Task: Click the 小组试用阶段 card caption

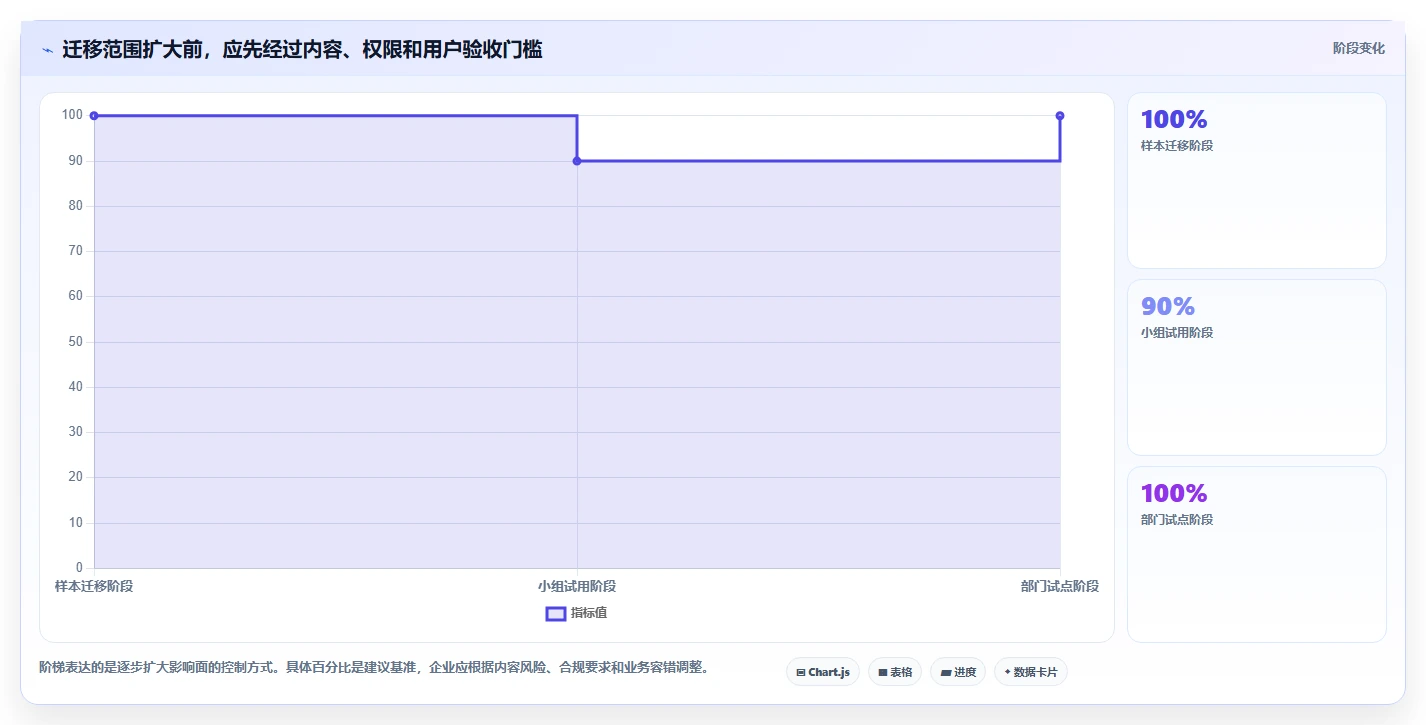Action: pos(1177,333)
